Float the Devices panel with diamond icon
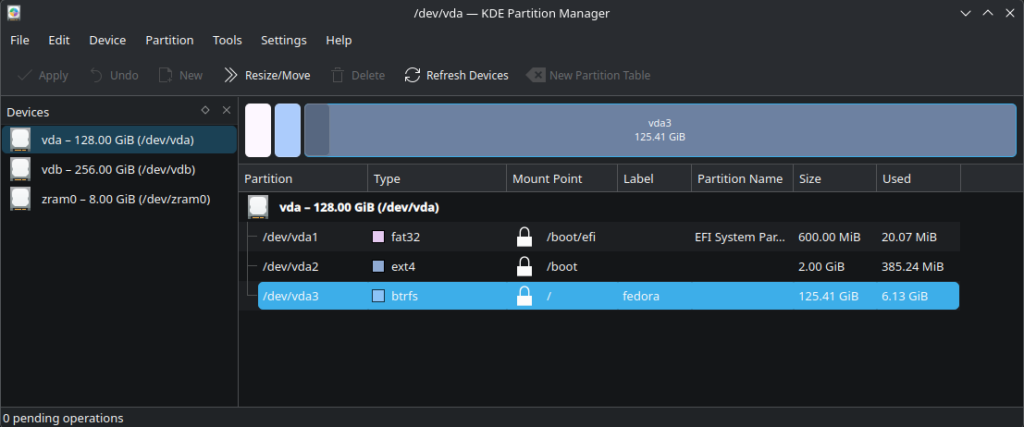Screen dimensions: 1024x427 tap(205, 110)
